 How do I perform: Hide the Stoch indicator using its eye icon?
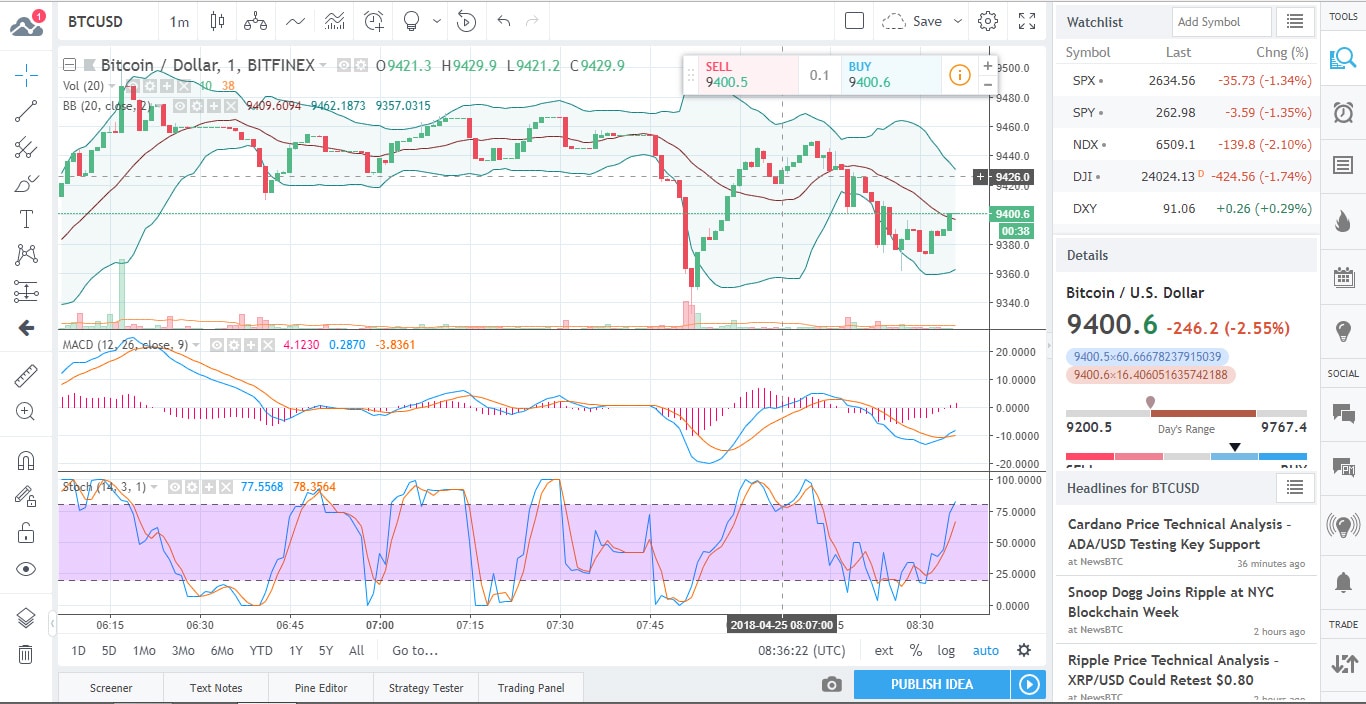pos(175,487)
